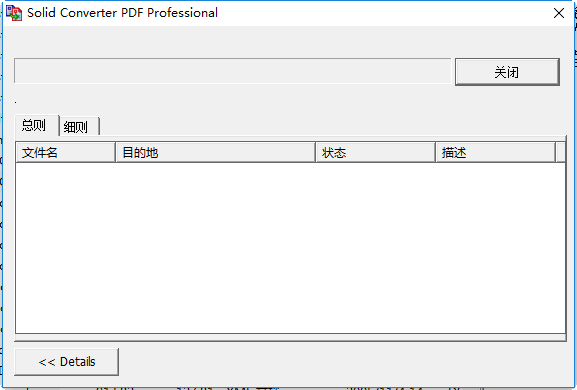Click the 关闭 button
This screenshot has width=577, height=390.
507,72
